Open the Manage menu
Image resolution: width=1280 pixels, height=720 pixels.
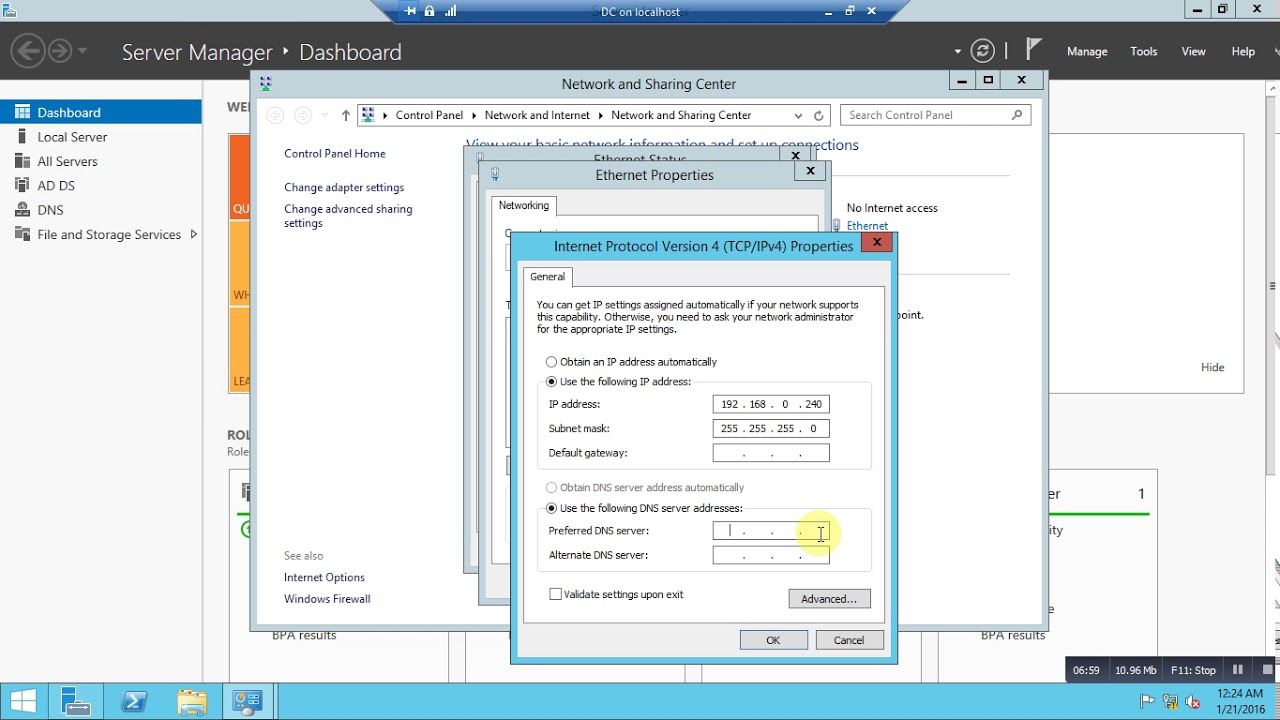pos(1087,52)
